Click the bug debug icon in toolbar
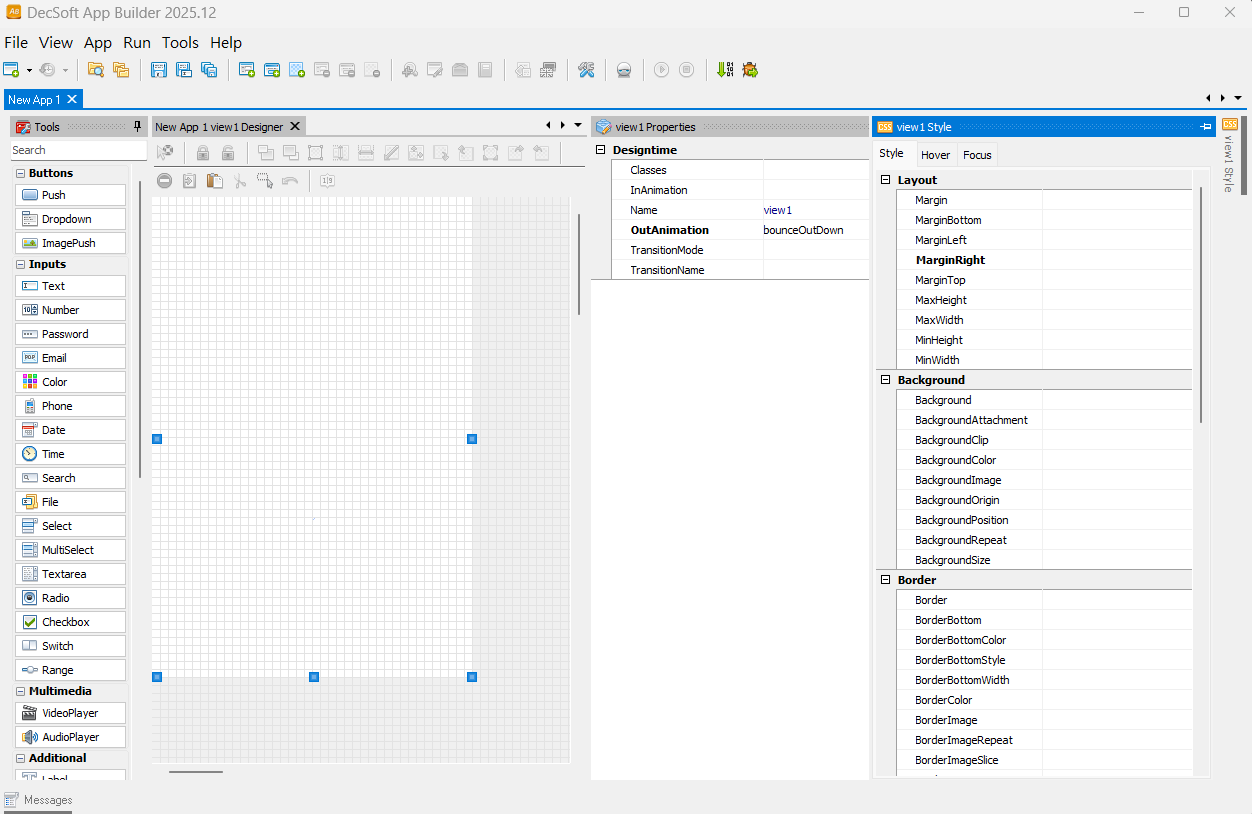1252x814 pixels. click(750, 70)
